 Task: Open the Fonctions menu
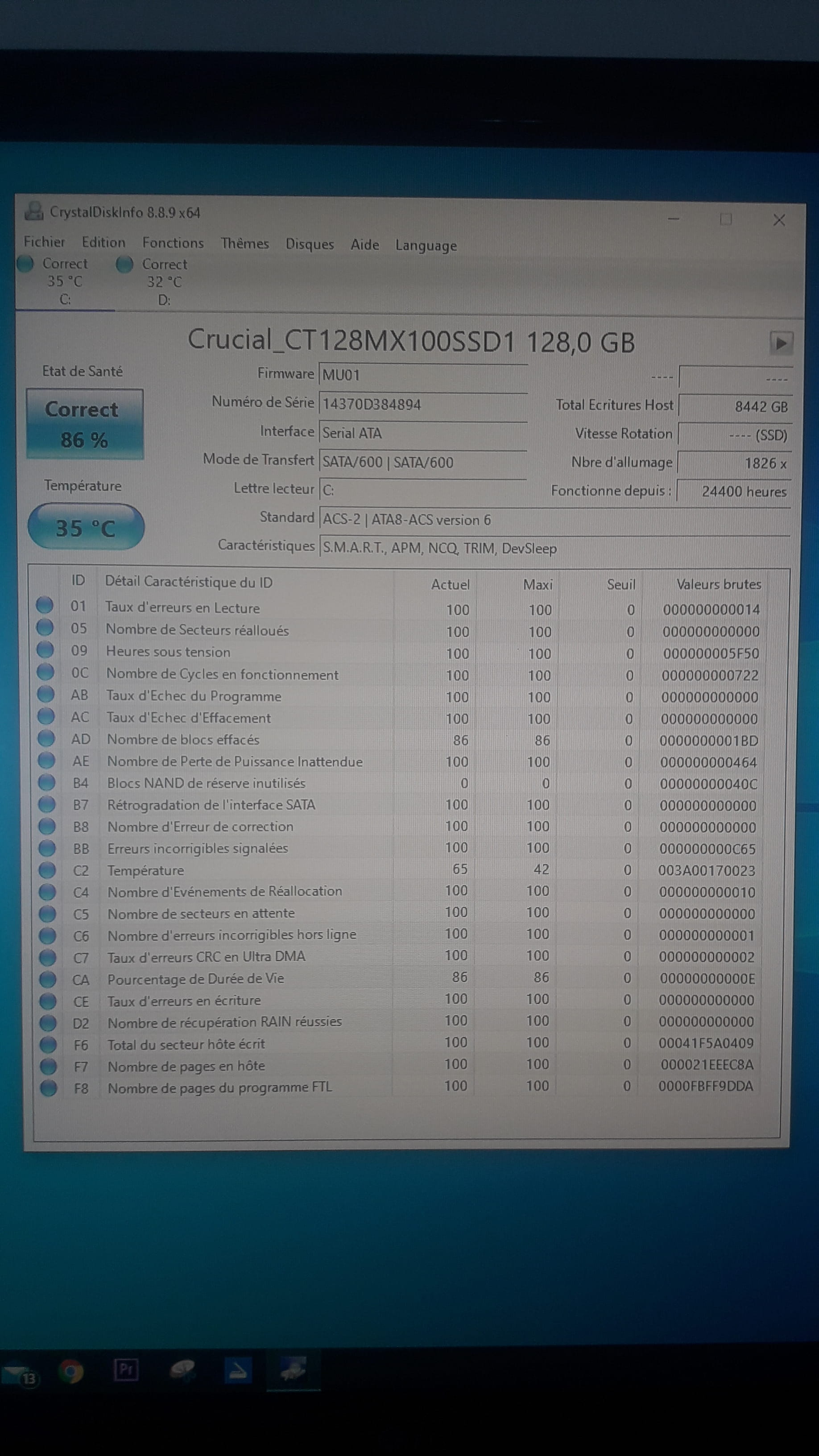coord(173,243)
